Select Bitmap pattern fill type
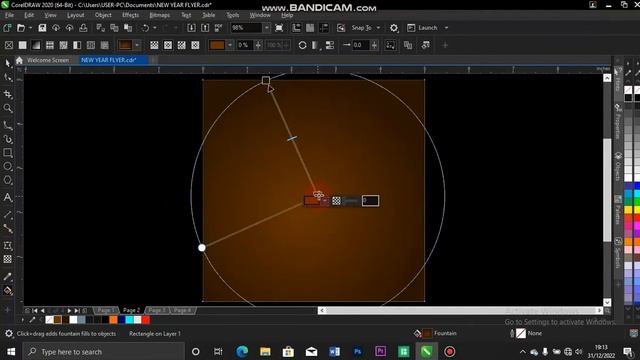640x360 pixels. pos(63,45)
